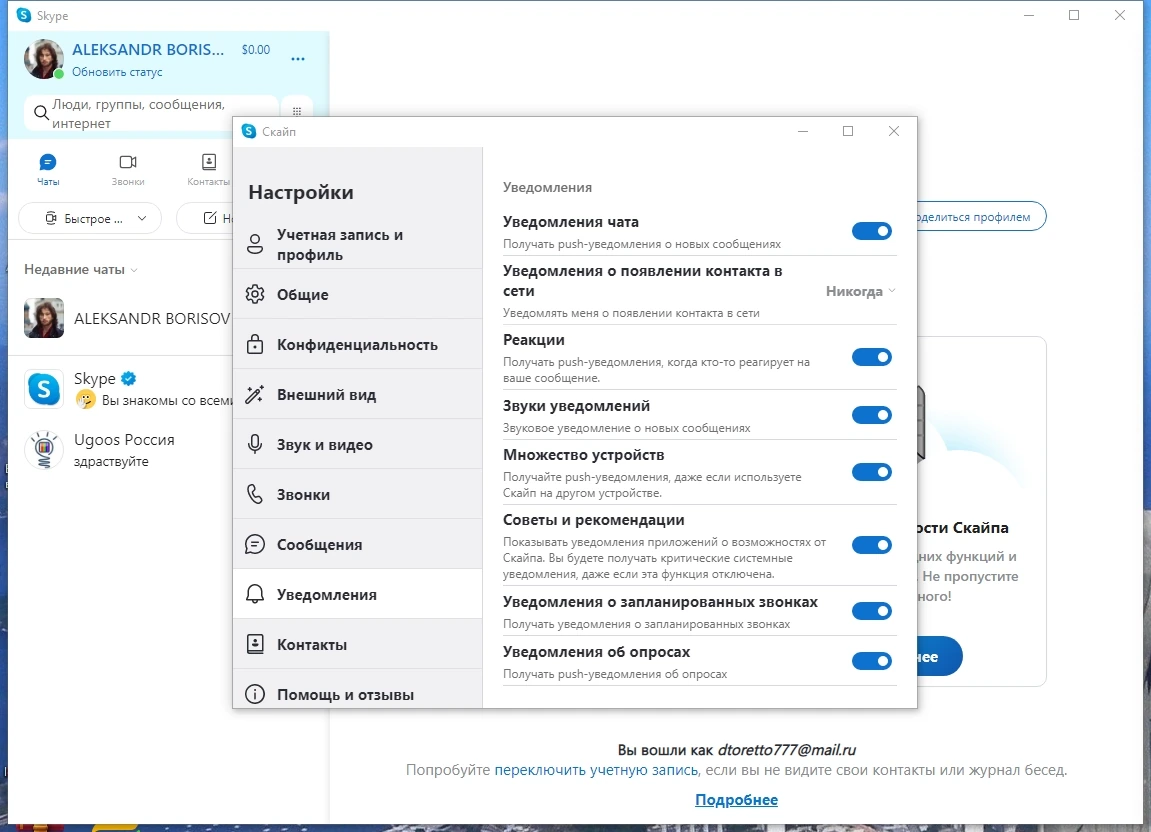Click the Настройки heading in settings
Viewport: 1151px width, 832px height.
(301, 192)
